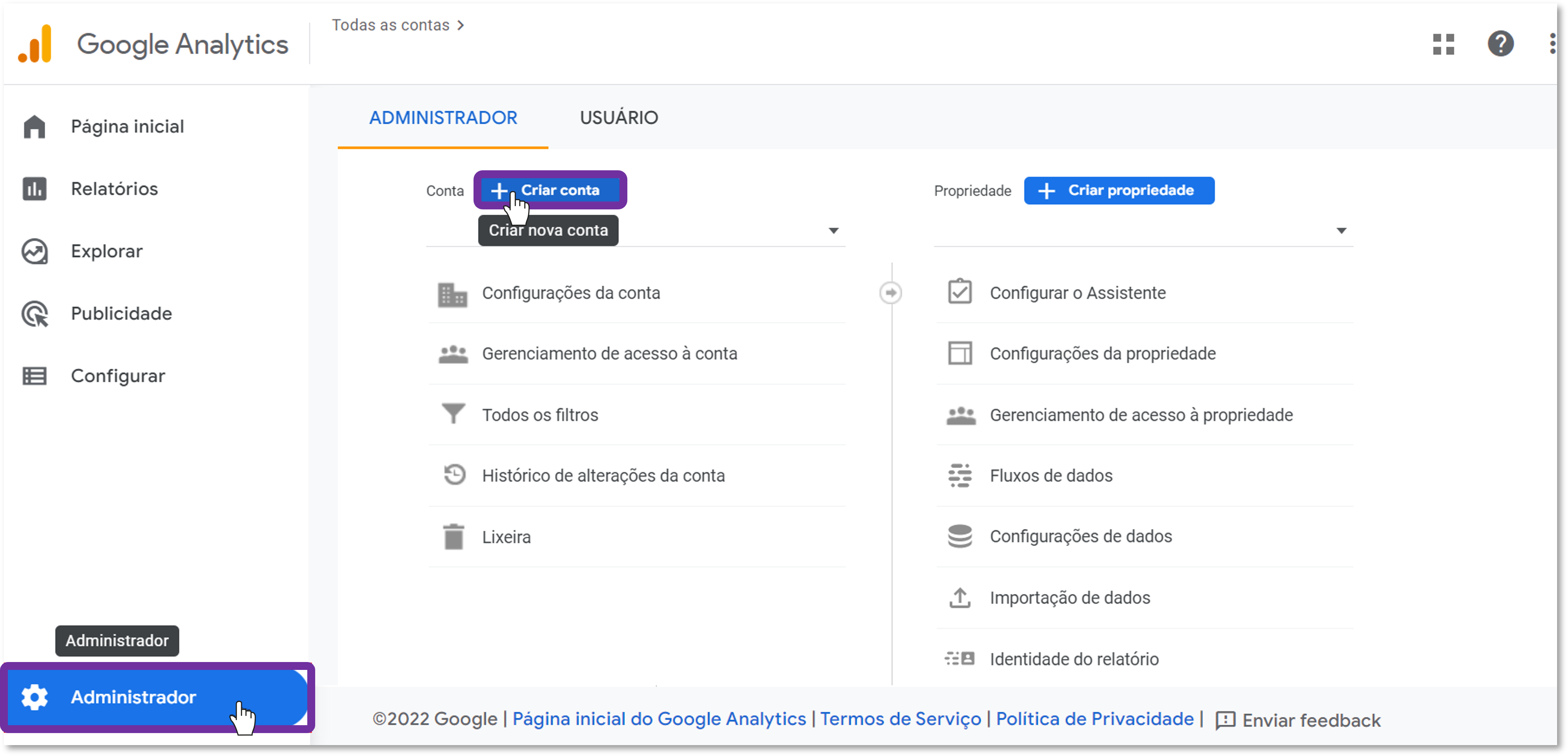Screen dimensions: 1568x756
Task: Click the Importação de dados upload icon
Action: coord(960,598)
